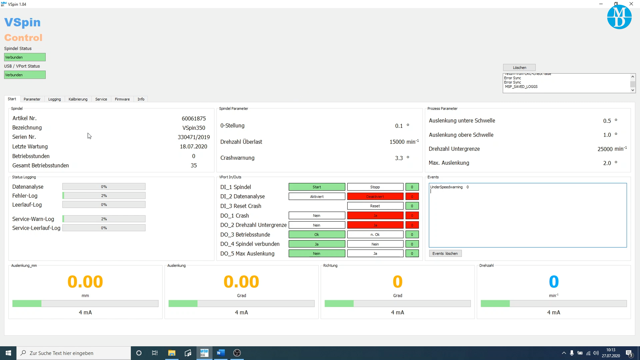Viewport: 640px width, 360px height.
Task: Click Nein for DO_2 Drehzahl Untergrenze
Action: (317, 225)
